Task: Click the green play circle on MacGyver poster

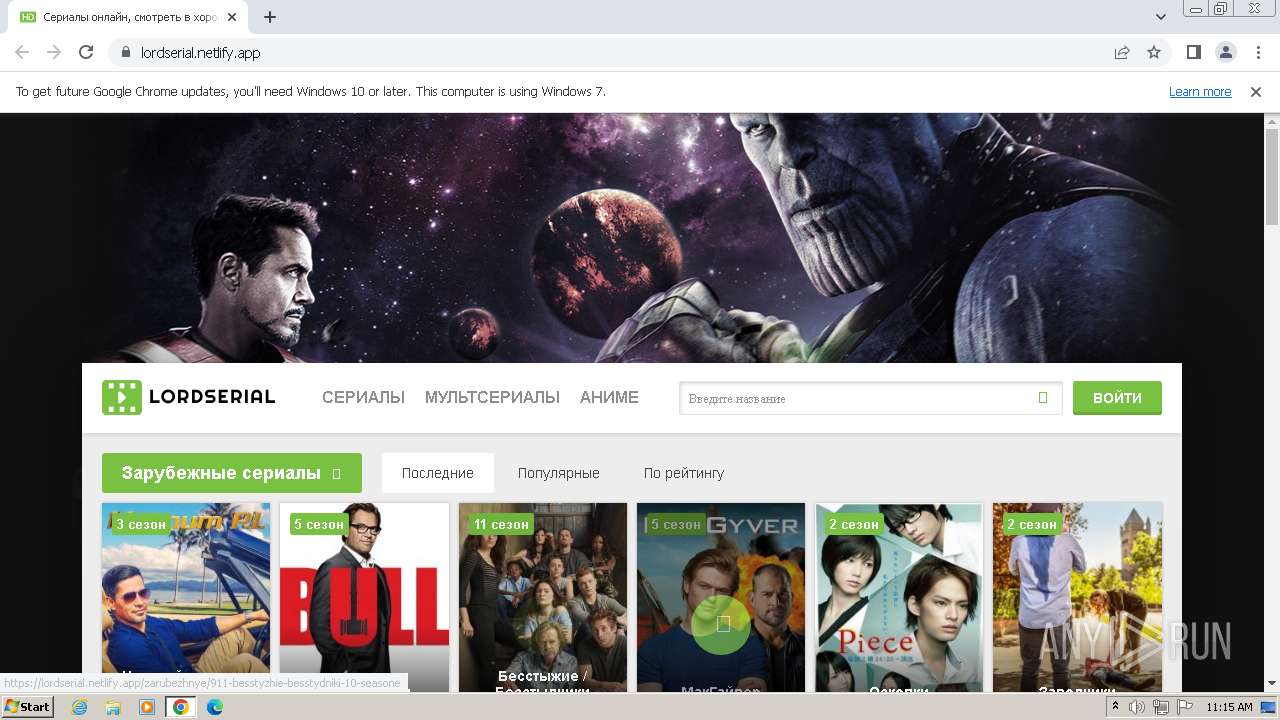Action: pos(721,624)
